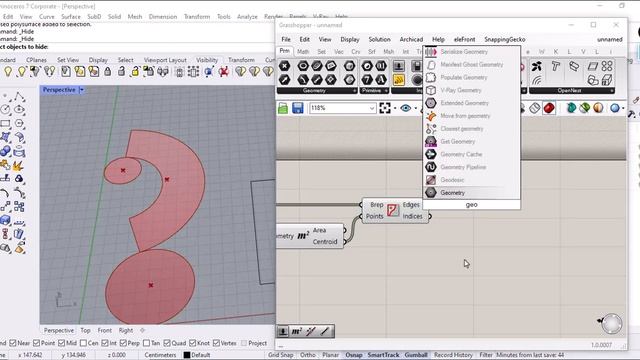The width and height of the screenshot is (640, 360).
Task: Open the Perspective viewport dropdown arrow
Action: [82, 90]
